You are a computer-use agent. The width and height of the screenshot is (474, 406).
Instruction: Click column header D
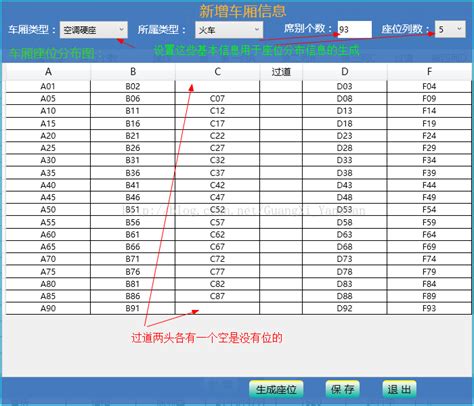pyautogui.click(x=345, y=72)
